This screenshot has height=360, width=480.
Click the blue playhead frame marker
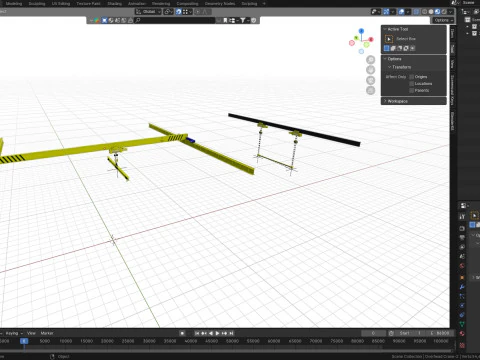(x=24, y=341)
